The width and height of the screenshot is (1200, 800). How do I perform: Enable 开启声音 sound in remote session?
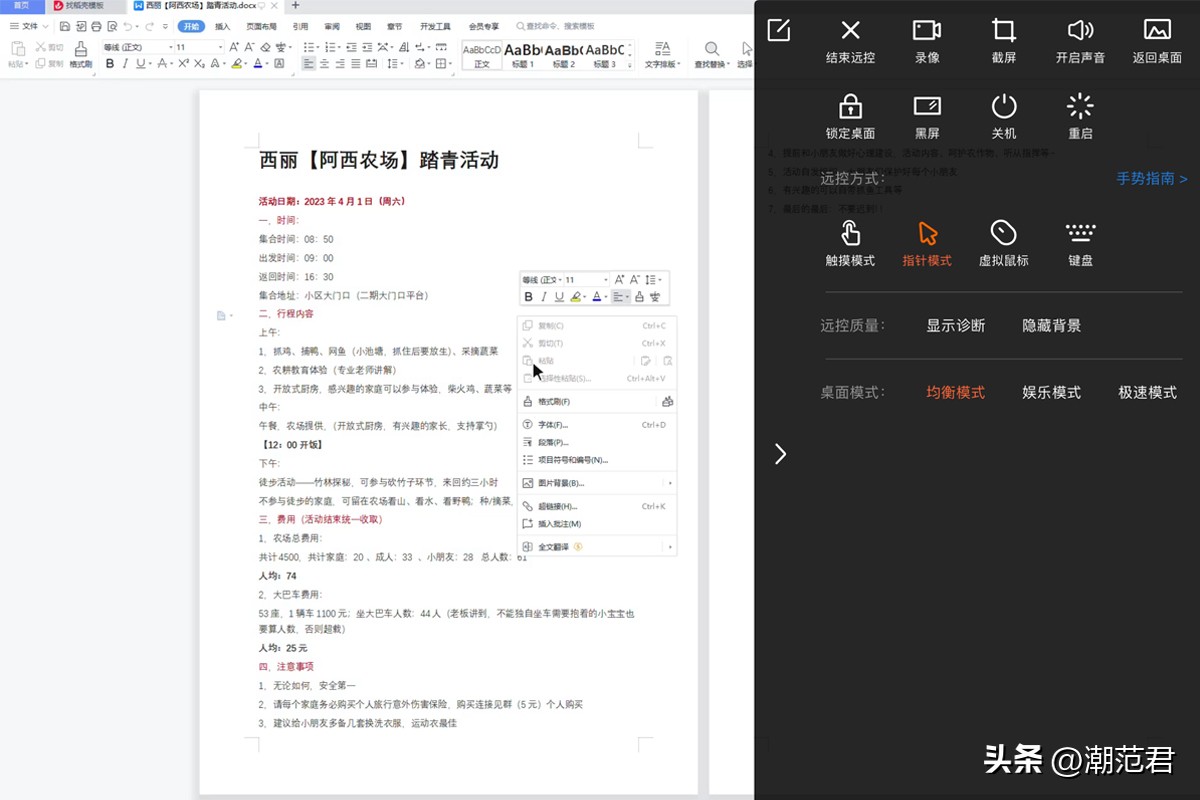pyautogui.click(x=1080, y=40)
